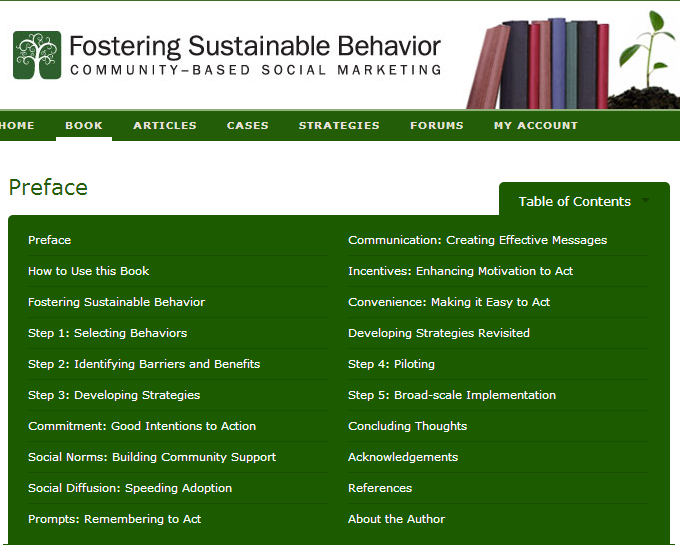Image resolution: width=680 pixels, height=553 pixels.
Task: Click the books and seedling banner image
Action: [571, 60]
